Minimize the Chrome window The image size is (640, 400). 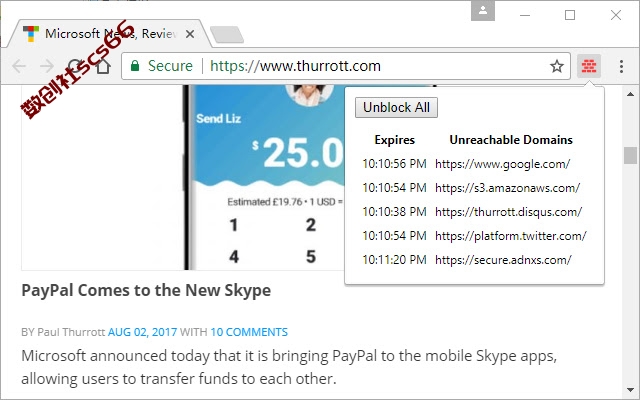pos(525,16)
